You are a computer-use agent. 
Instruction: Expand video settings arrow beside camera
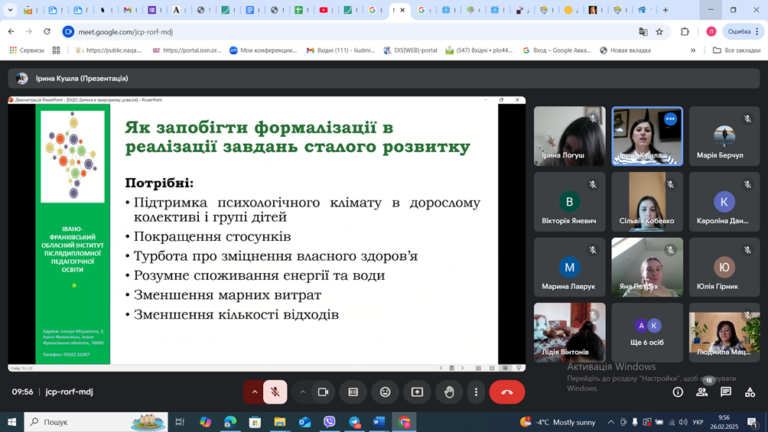coord(303,392)
